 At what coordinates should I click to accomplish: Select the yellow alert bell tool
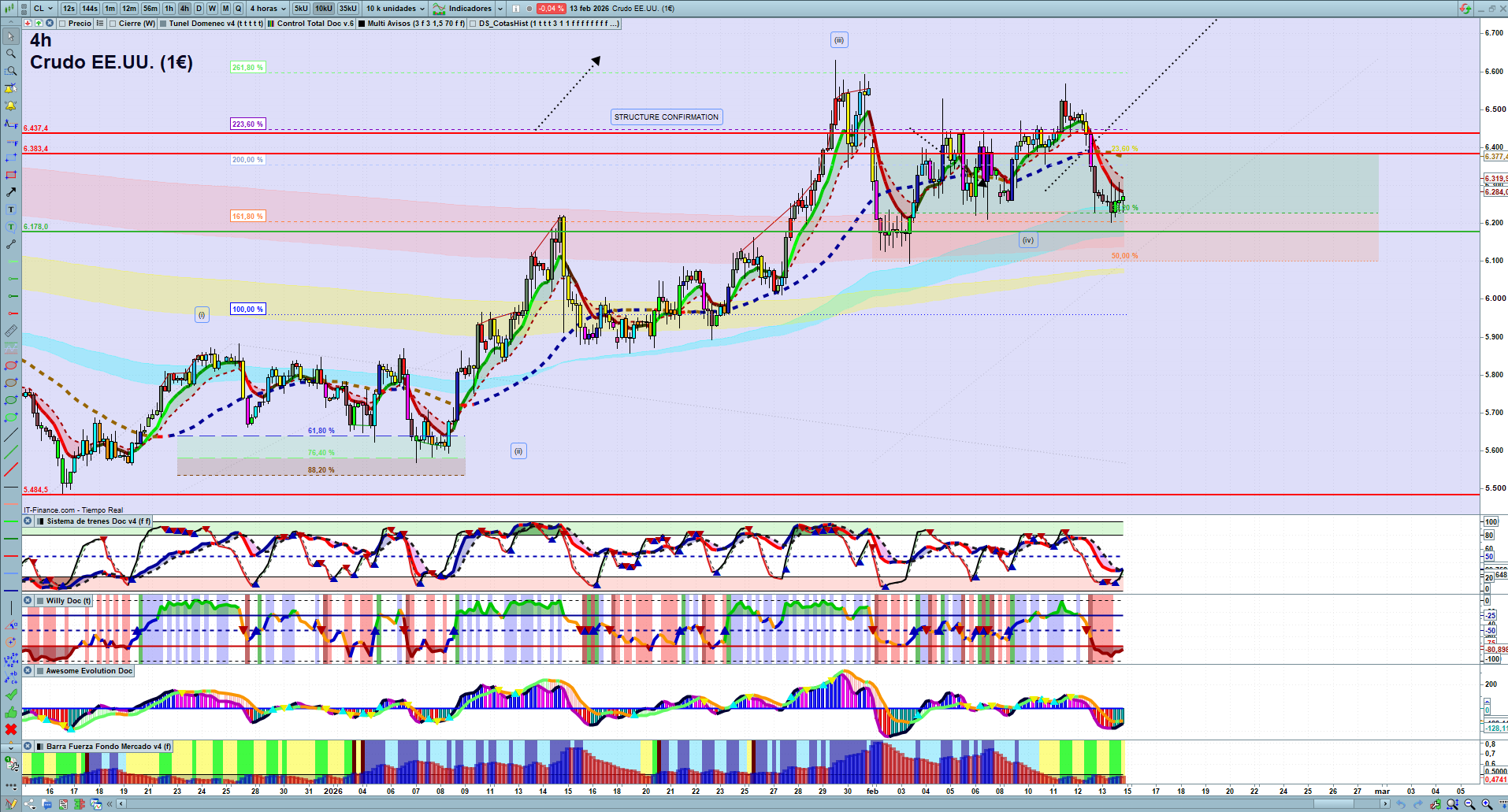[11, 106]
